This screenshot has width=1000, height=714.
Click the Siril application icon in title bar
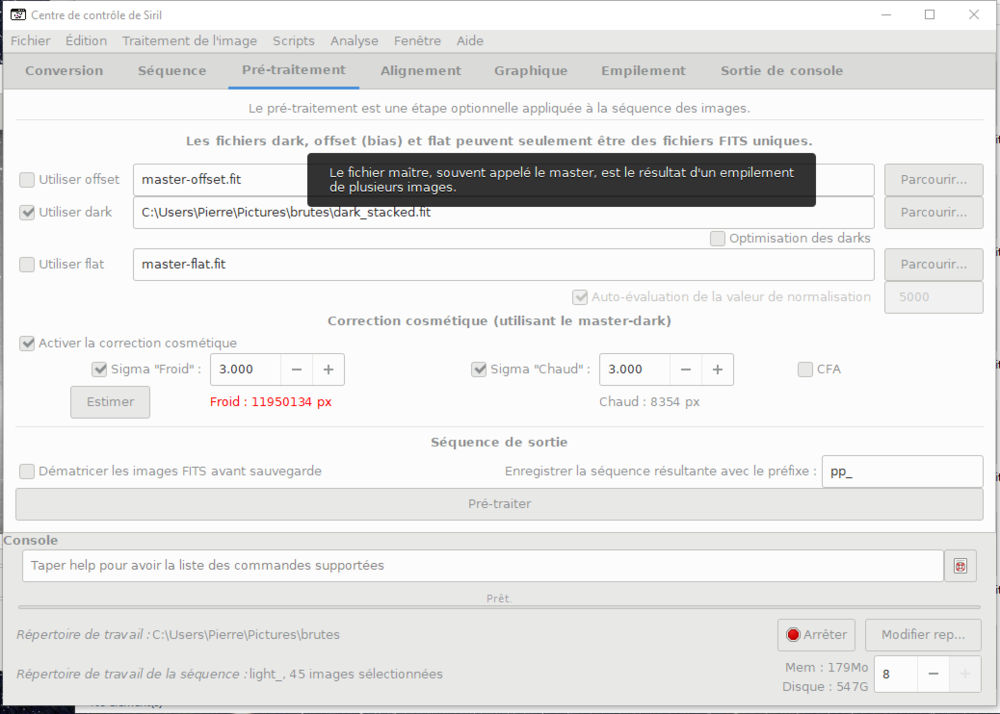coord(18,15)
